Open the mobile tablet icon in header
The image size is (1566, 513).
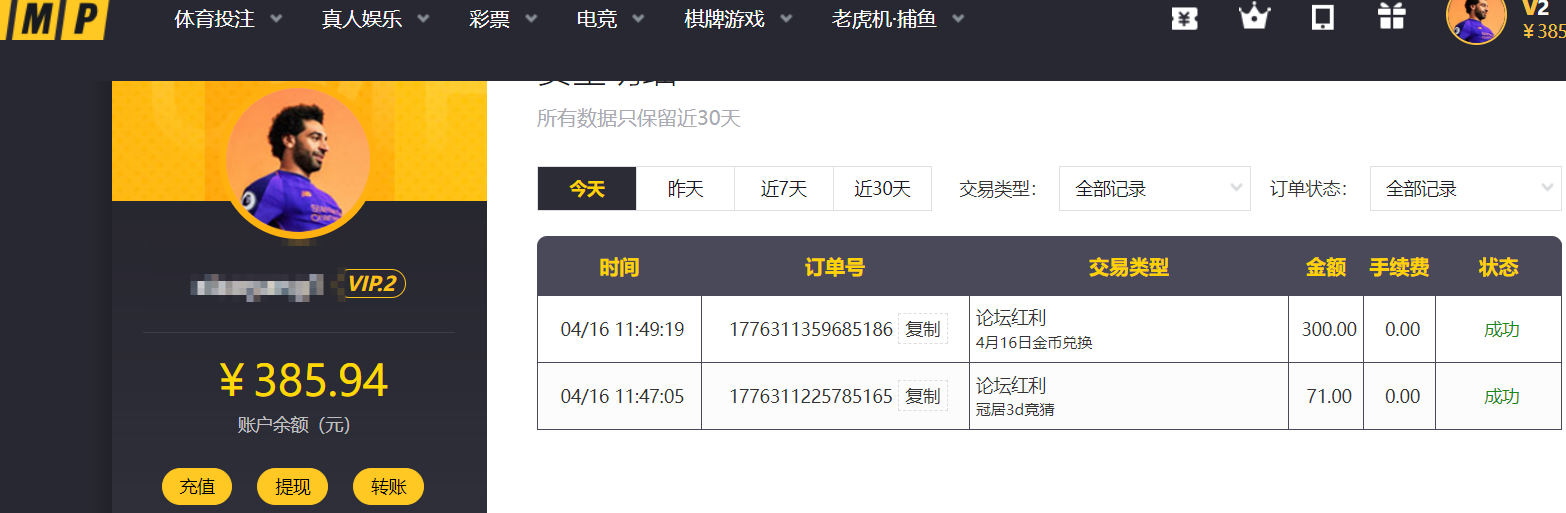point(1323,18)
